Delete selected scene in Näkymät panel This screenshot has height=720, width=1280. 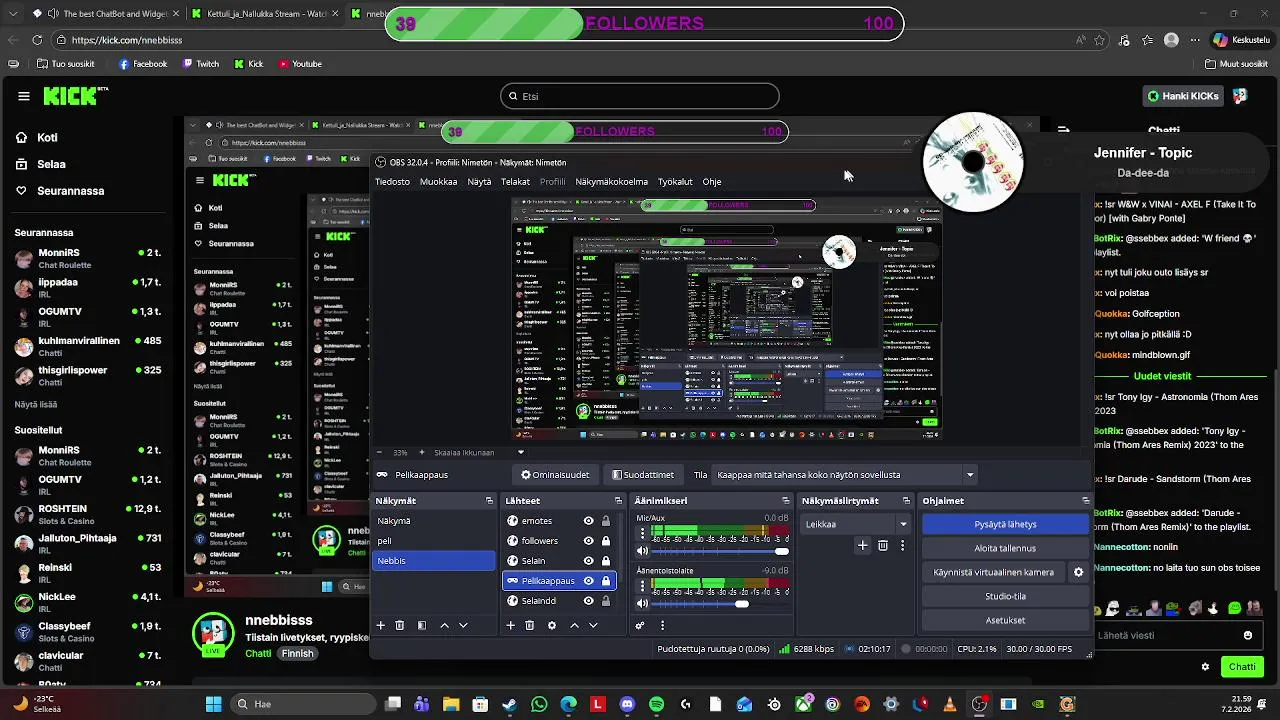[399, 625]
